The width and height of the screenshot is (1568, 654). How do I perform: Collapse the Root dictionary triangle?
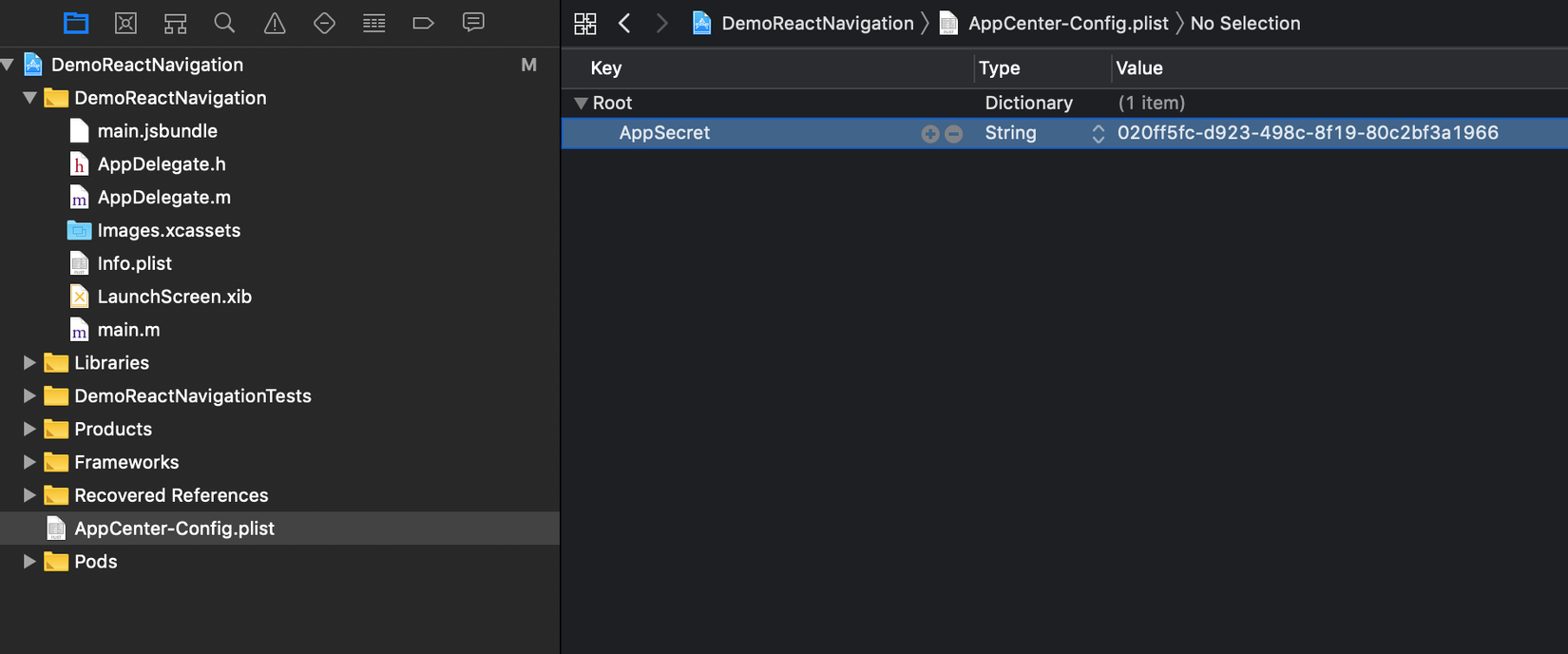tap(581, 103)
